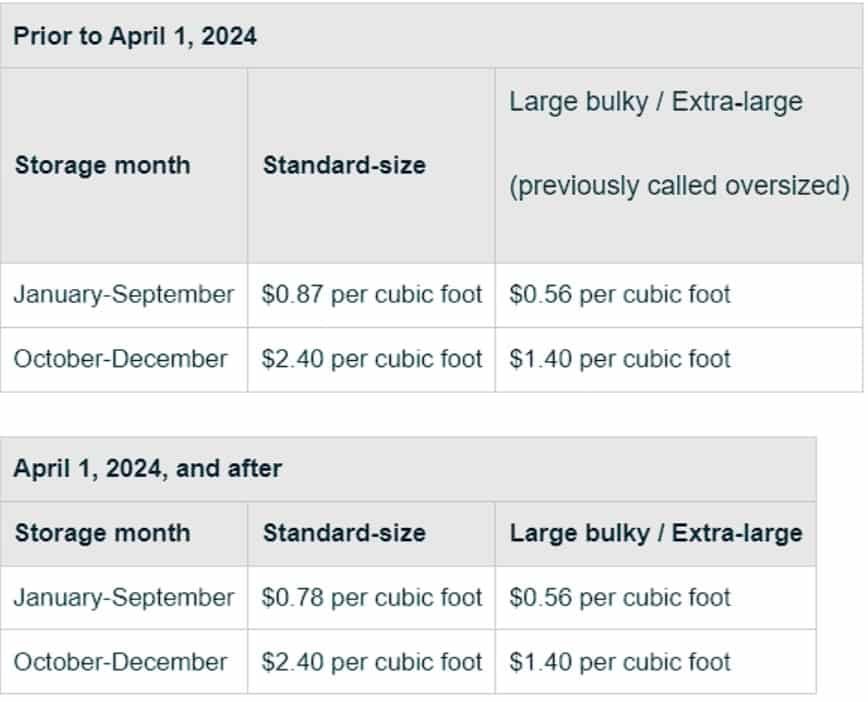Select 'Storage month' header in second table
Viewport: 868px width, 702px height.
[102, 533]
